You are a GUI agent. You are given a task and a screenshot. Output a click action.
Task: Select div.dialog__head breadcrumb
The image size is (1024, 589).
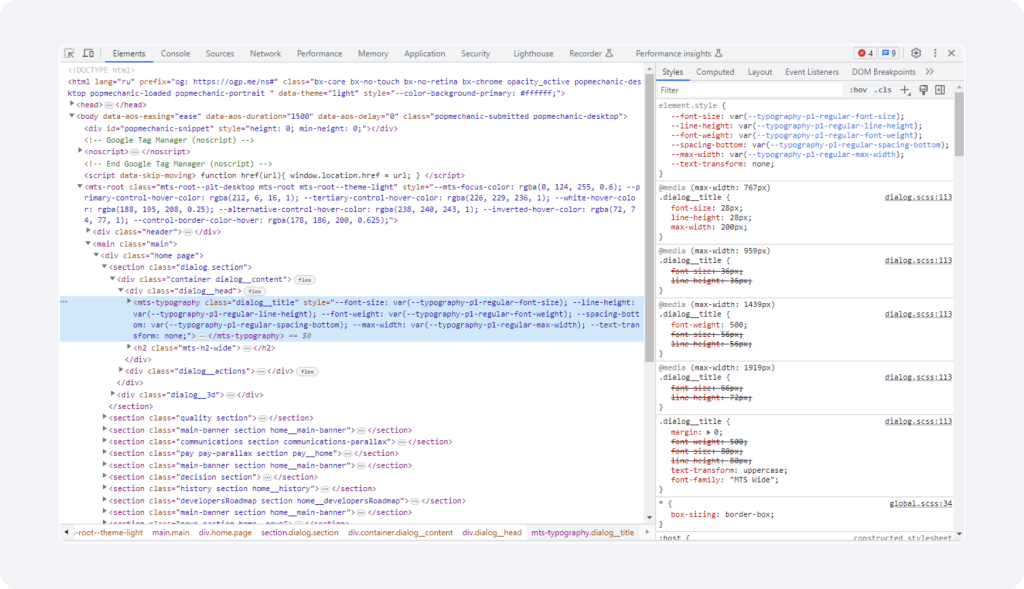coord(492,533)
